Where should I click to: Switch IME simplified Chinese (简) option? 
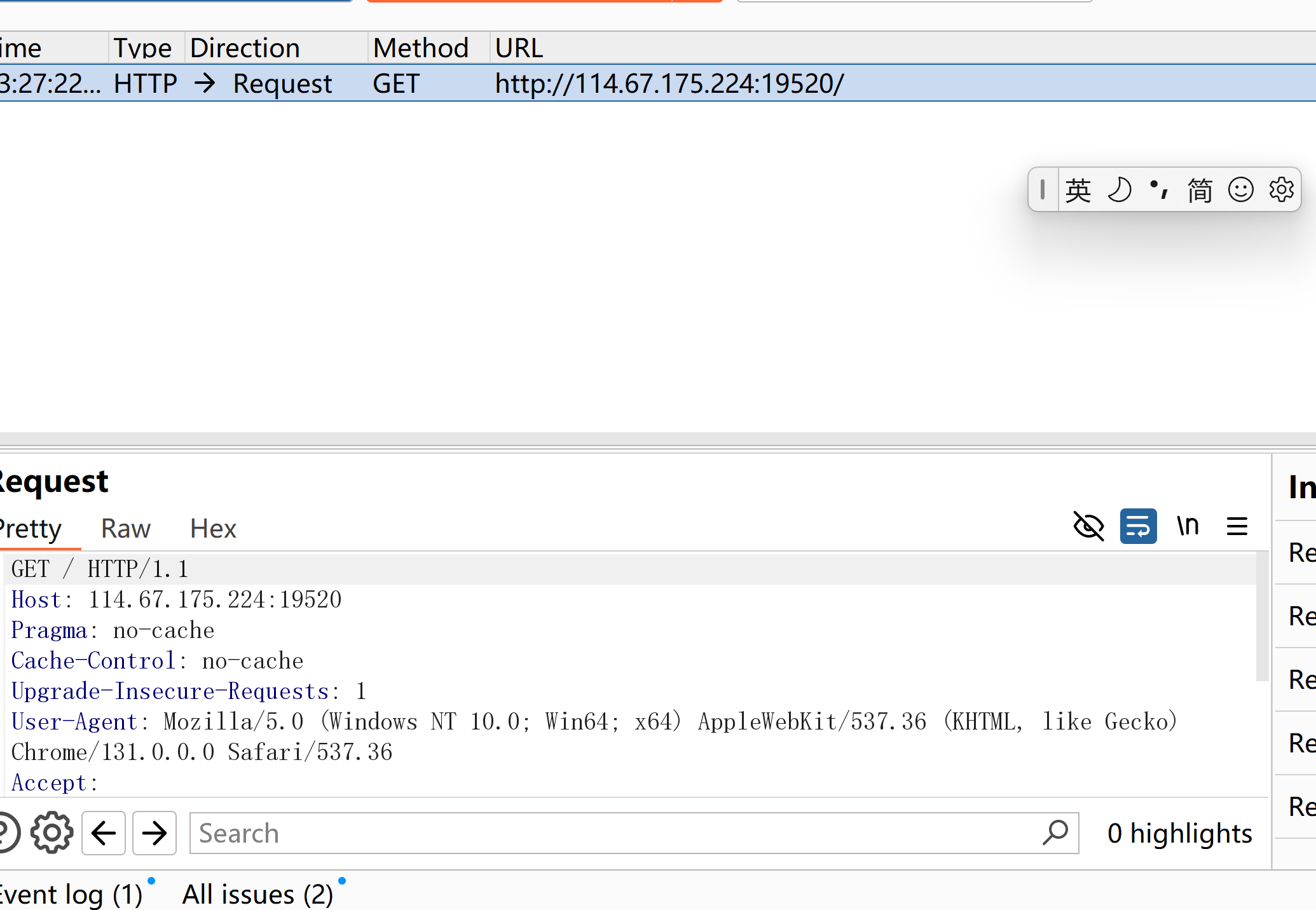(x=1200, y=190)
